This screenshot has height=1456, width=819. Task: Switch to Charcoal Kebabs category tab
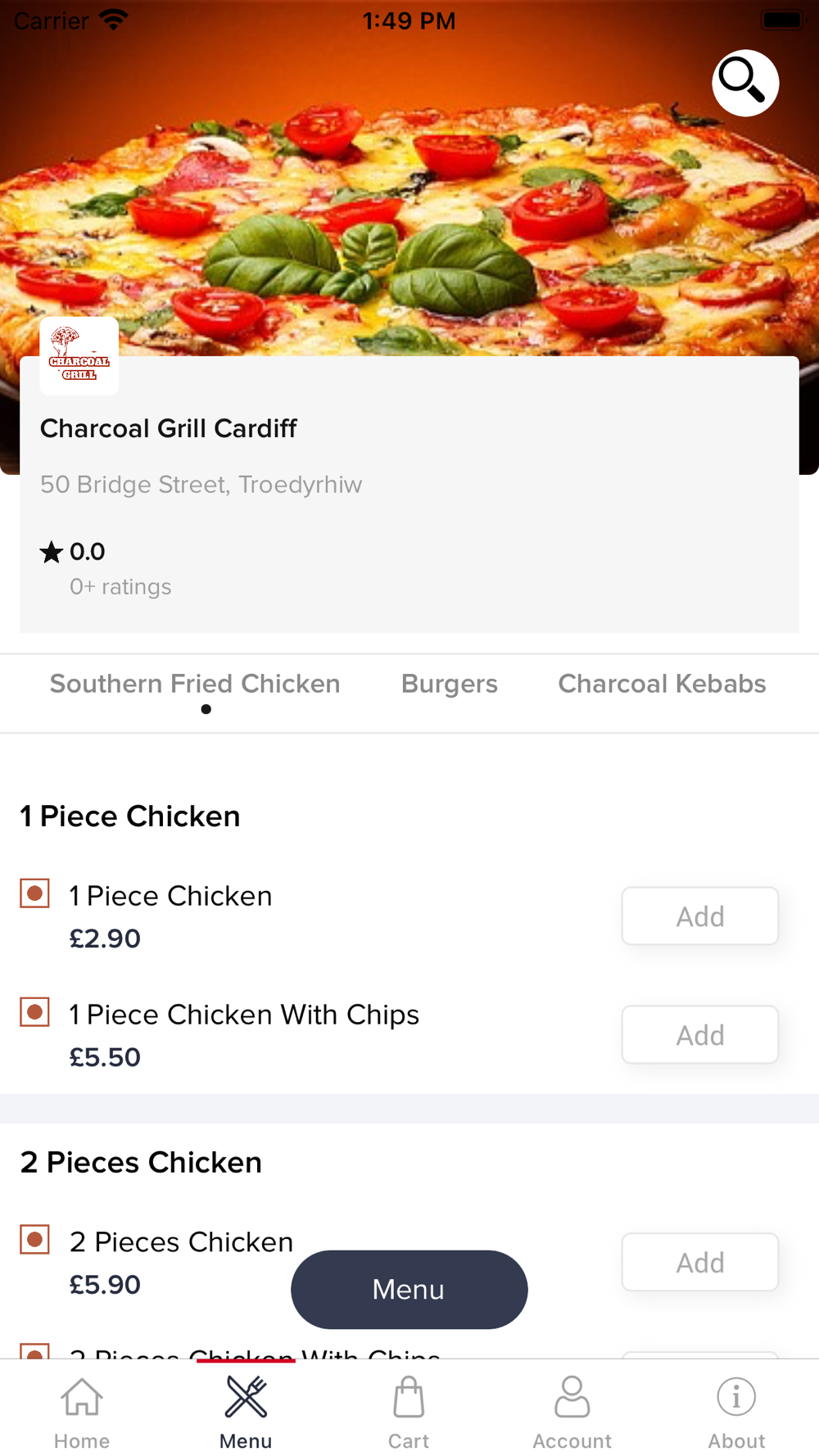click(662, 684)
